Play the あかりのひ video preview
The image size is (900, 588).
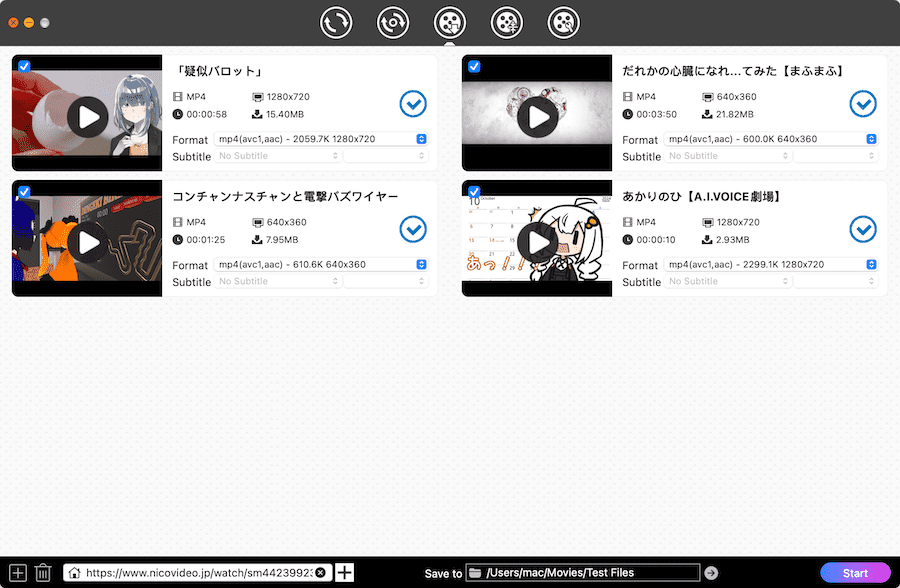pyautogui.click(x=538, y=242)
